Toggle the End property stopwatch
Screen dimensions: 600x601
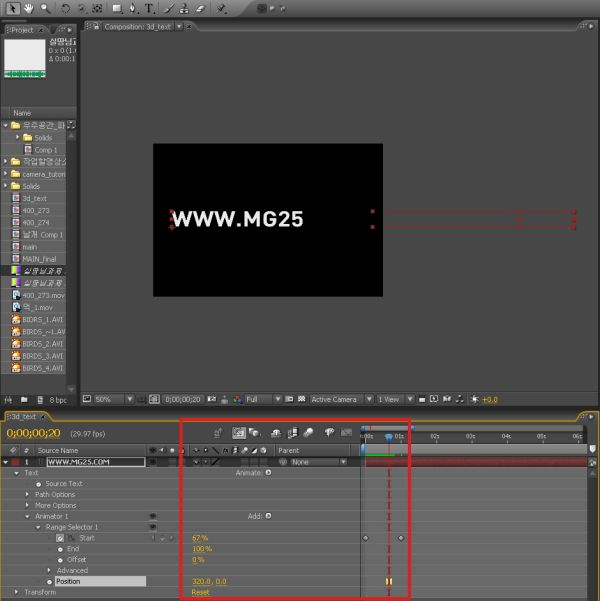pos(60,549)
